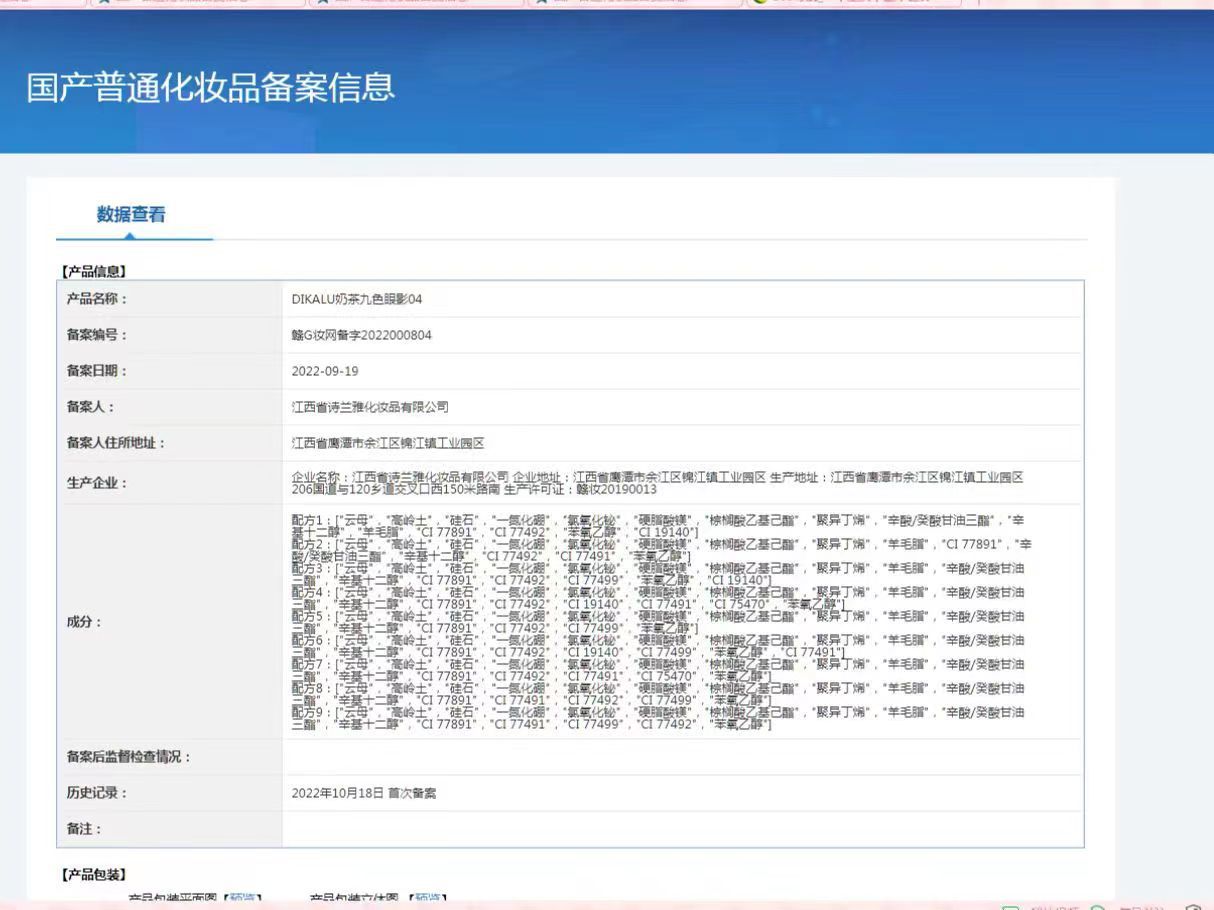1214x910 pixels.
Task: Click the record date 2022-09-19
Action: pyautogui.click(x=325, y=371)
